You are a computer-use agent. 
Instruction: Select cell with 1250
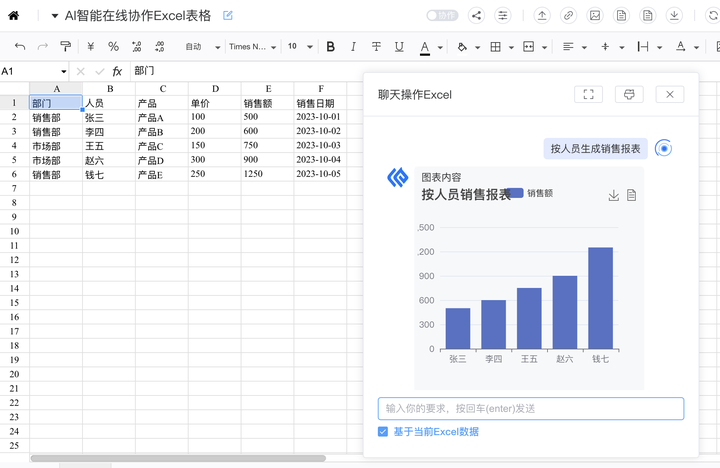tap(267, 175)
